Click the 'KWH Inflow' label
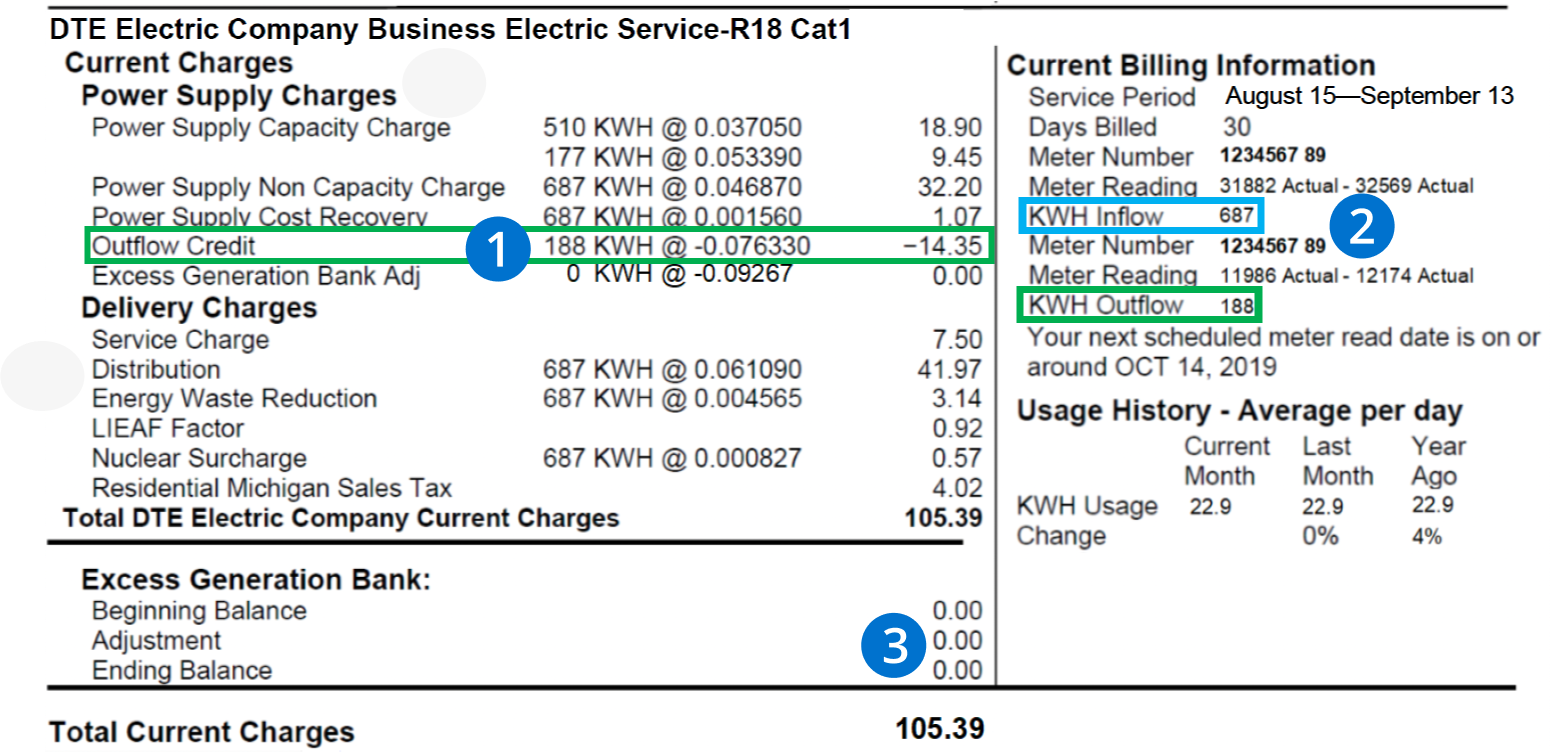The image size is (1550, 752). [x=1096, y=216]
